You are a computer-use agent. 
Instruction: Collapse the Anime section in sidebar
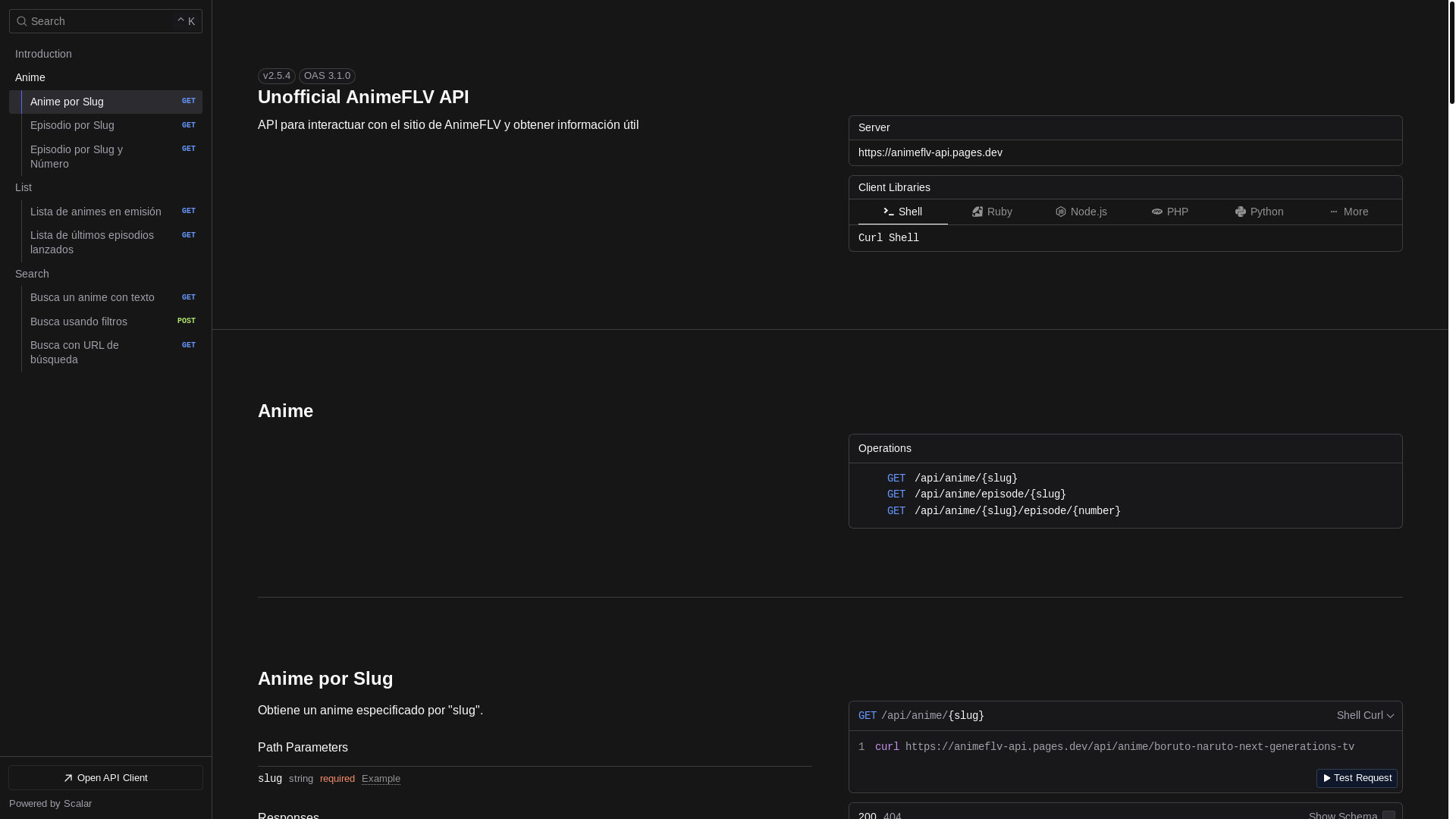click(105, 77)
